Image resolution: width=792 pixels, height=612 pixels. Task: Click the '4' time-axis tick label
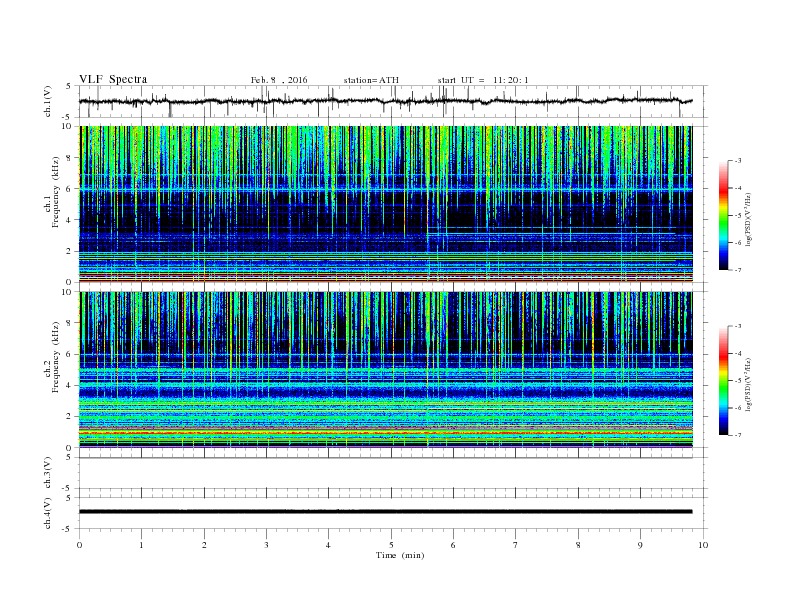pos(328,545)
